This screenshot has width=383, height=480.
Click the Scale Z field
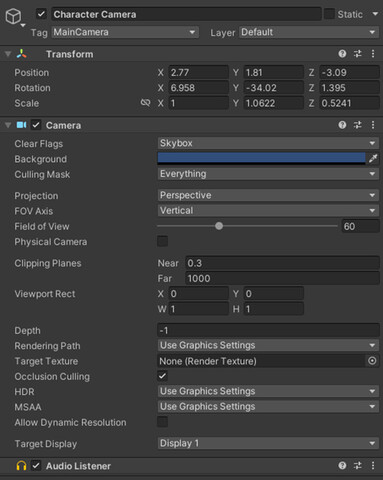coord(349,103)
